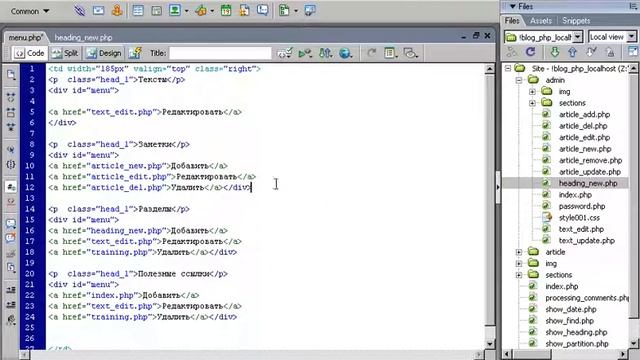
Task: Expand the img folder inside admin
Action: tap(532, 91)
